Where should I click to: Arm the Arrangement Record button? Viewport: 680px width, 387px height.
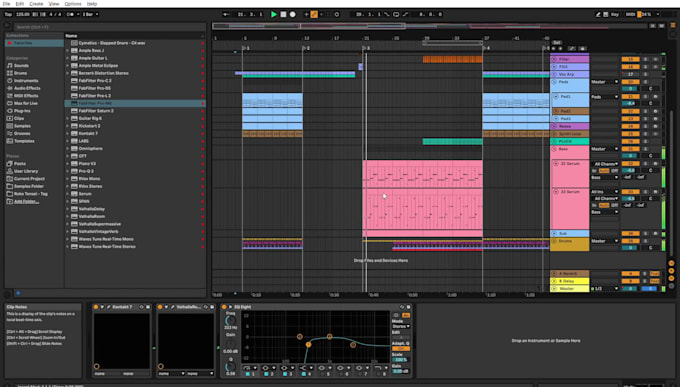click(293, 14)
